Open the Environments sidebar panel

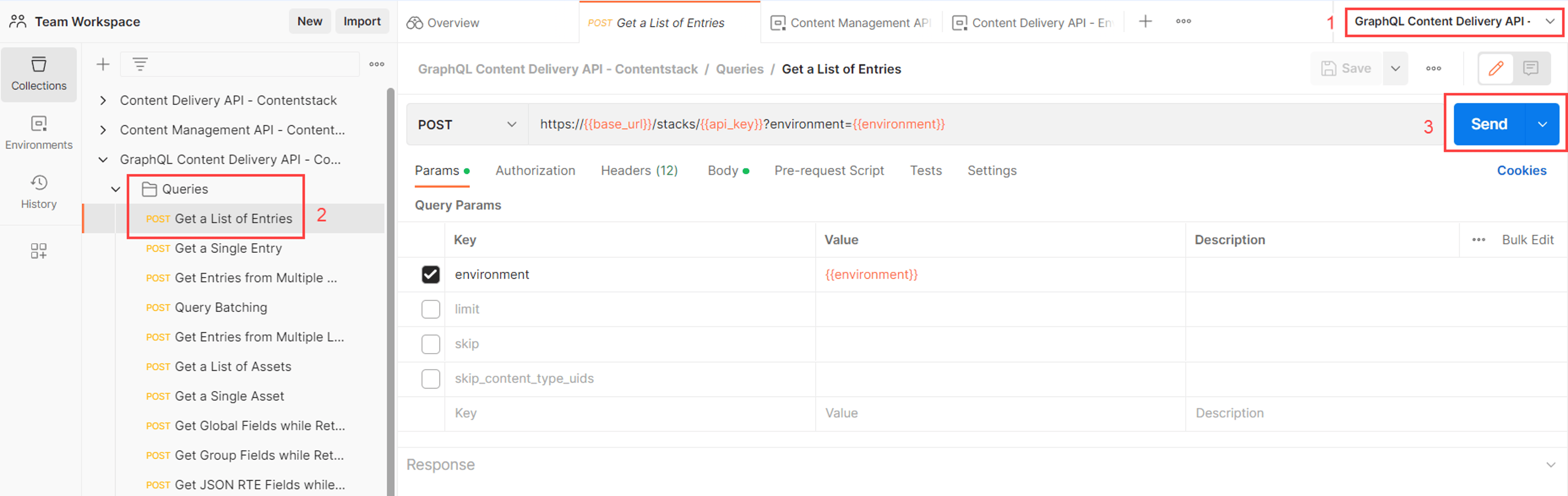point(38,134)
